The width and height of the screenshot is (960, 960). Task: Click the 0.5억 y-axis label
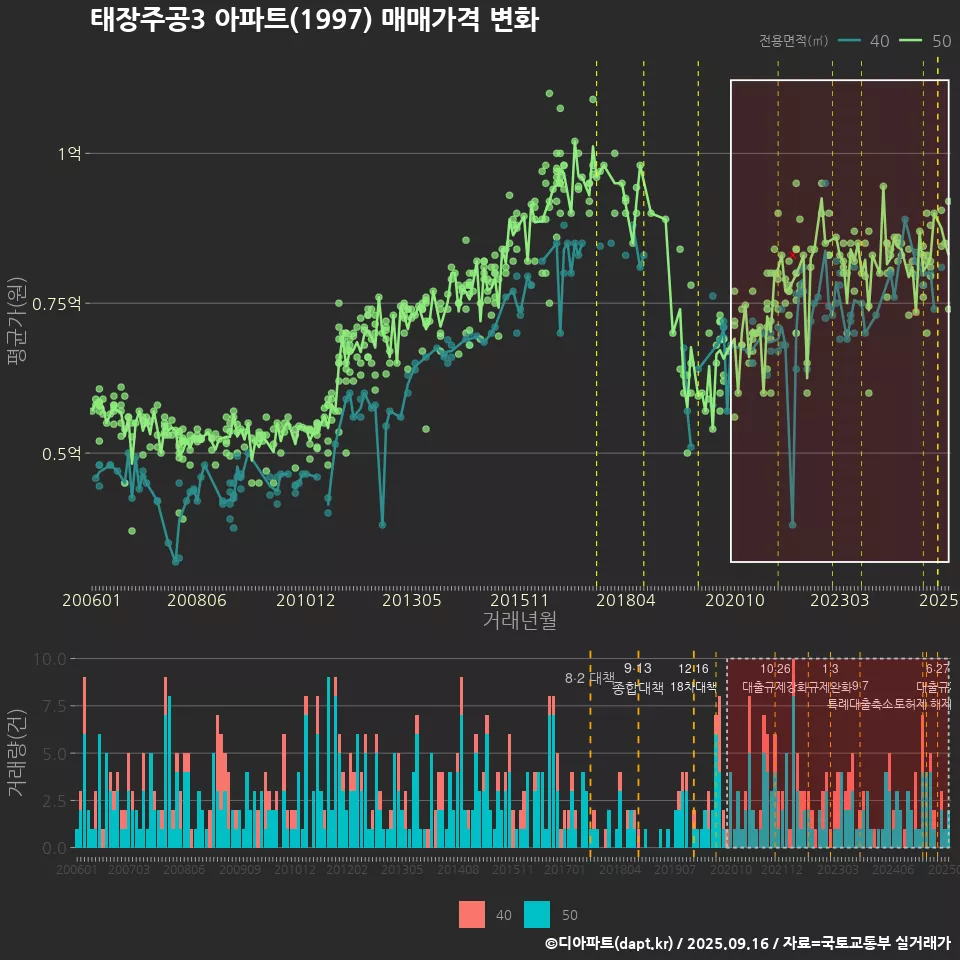(61, 454)
